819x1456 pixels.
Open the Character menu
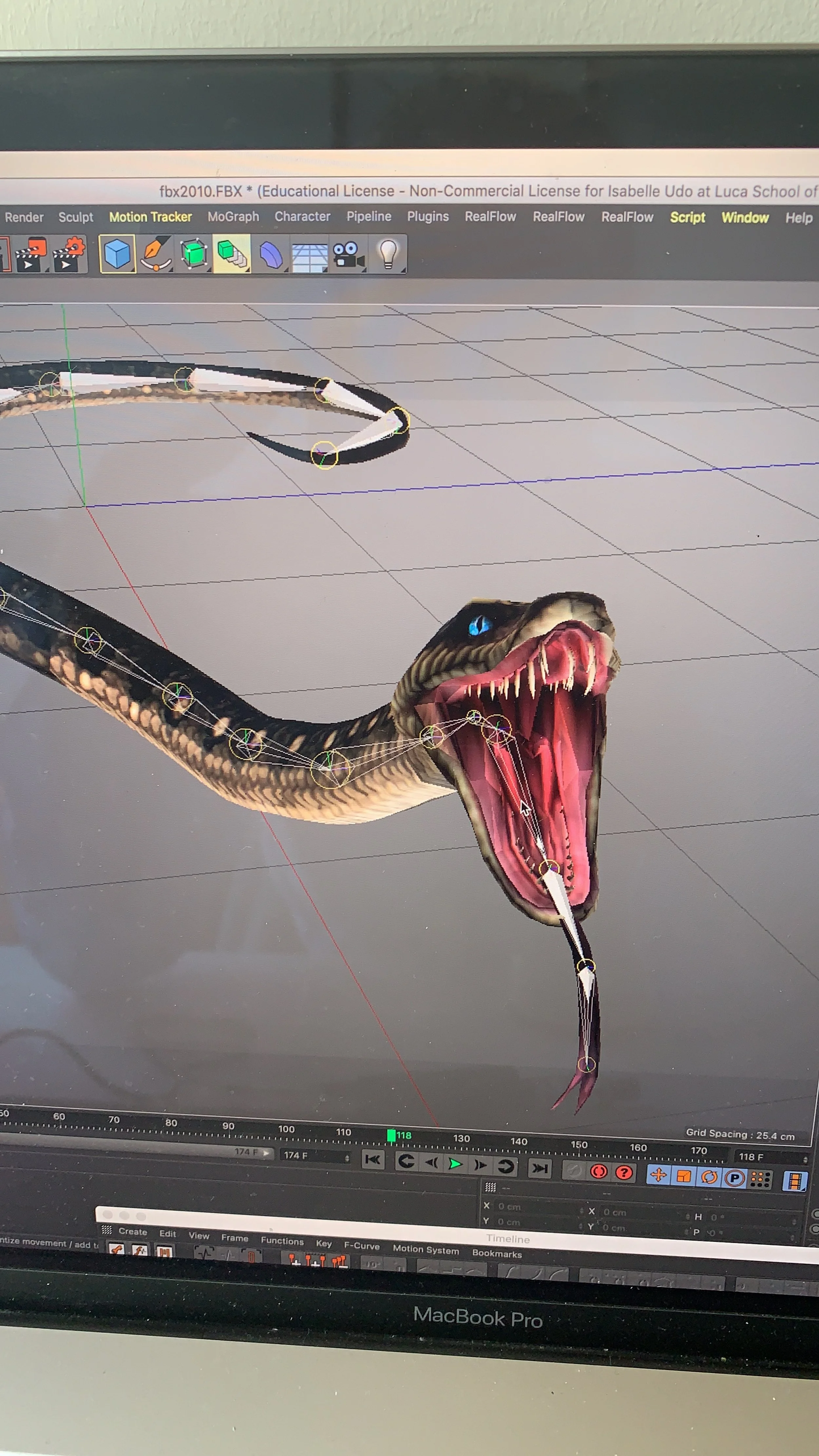(302, 217)
